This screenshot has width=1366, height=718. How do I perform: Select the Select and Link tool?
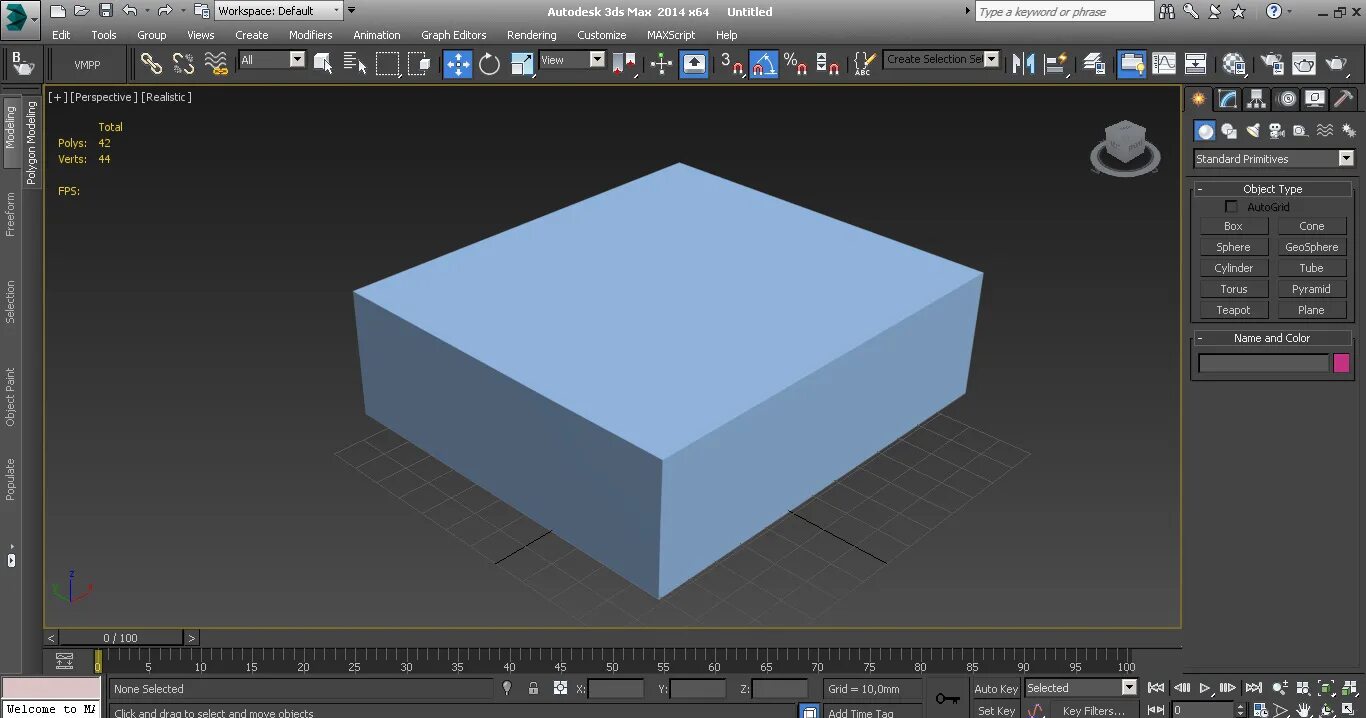pos(151,64)
